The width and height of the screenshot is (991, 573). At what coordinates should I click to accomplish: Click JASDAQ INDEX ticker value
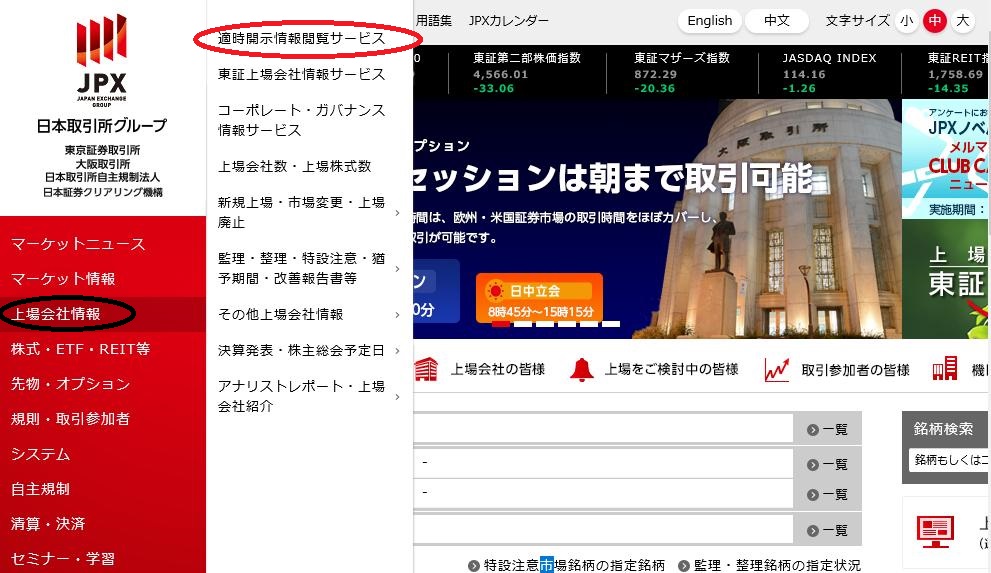click(x=804, y=75)
